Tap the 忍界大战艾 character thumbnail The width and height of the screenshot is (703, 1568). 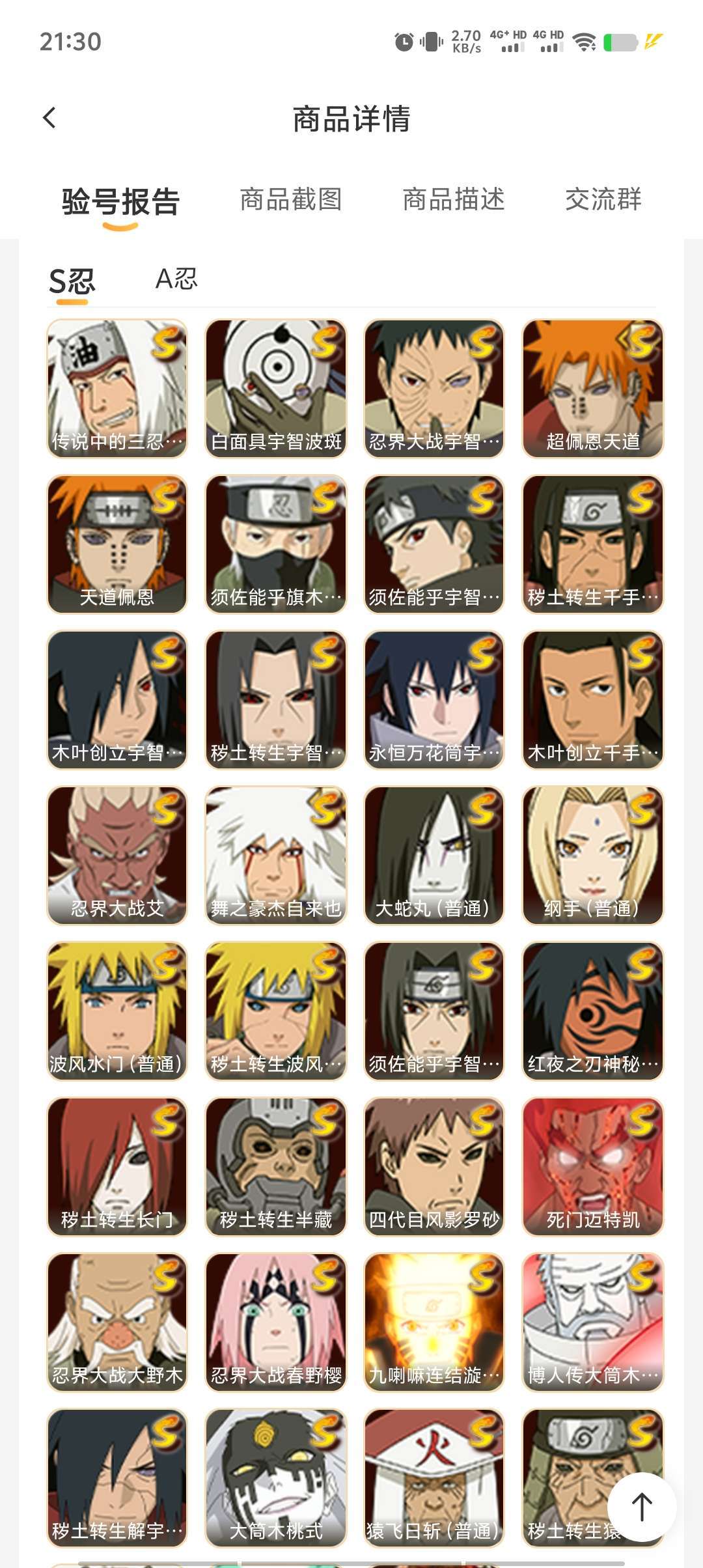117,856
